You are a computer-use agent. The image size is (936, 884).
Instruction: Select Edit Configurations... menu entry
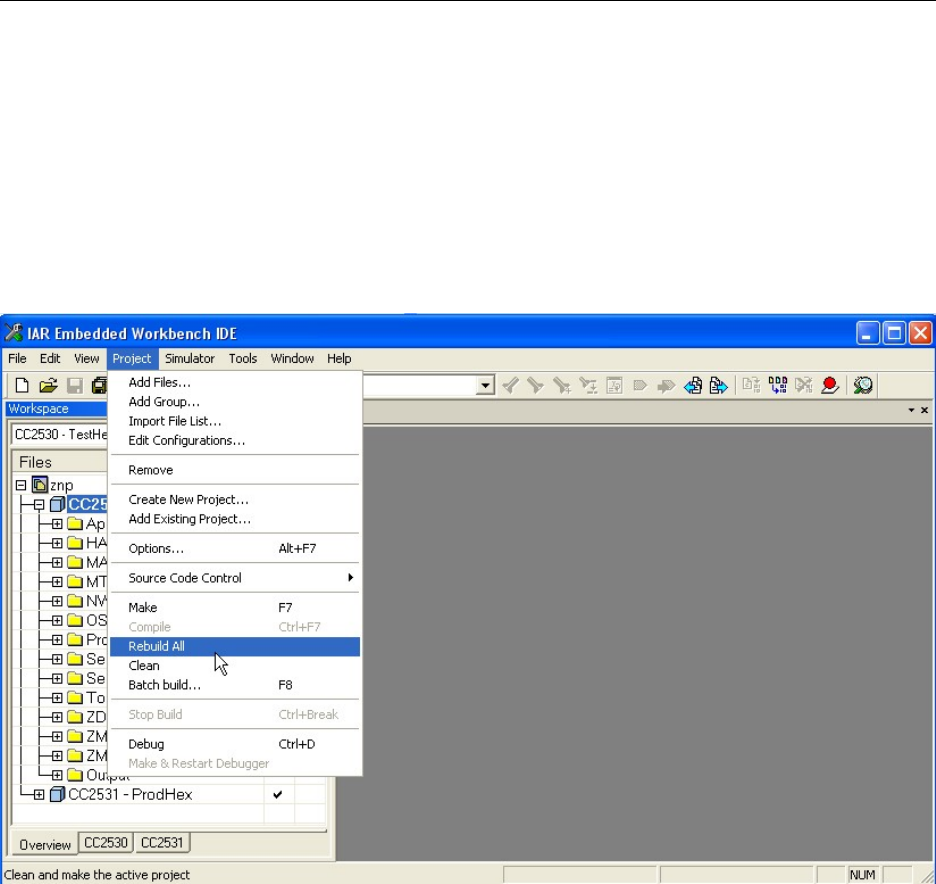235,441
